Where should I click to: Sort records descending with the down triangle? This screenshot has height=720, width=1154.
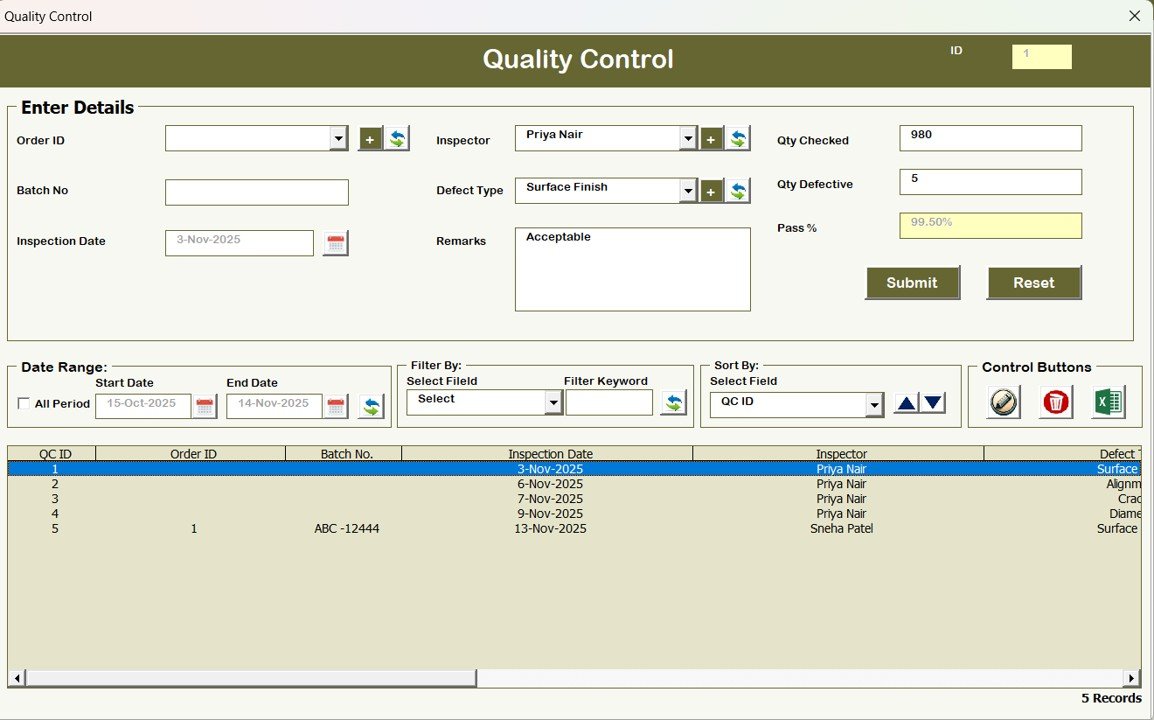pos(932,401)
